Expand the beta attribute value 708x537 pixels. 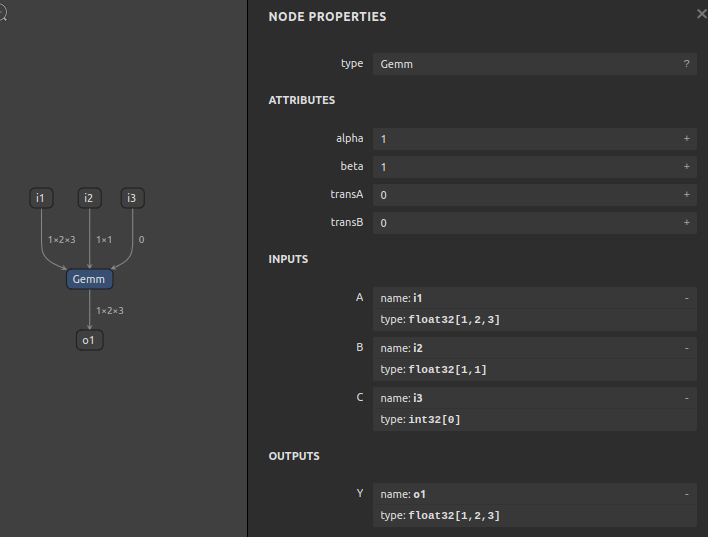click(x=686, y=167)
